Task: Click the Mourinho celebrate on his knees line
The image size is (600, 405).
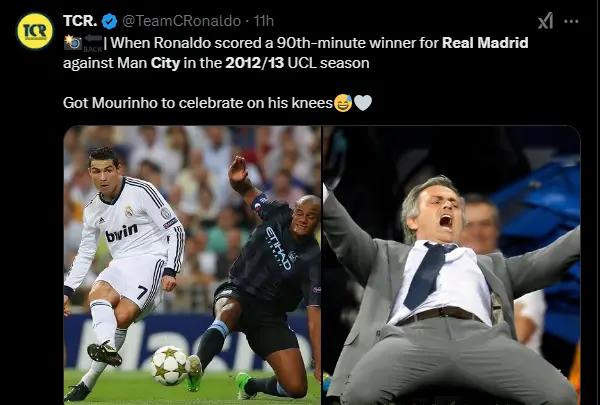Action: (x=198, y=103)
